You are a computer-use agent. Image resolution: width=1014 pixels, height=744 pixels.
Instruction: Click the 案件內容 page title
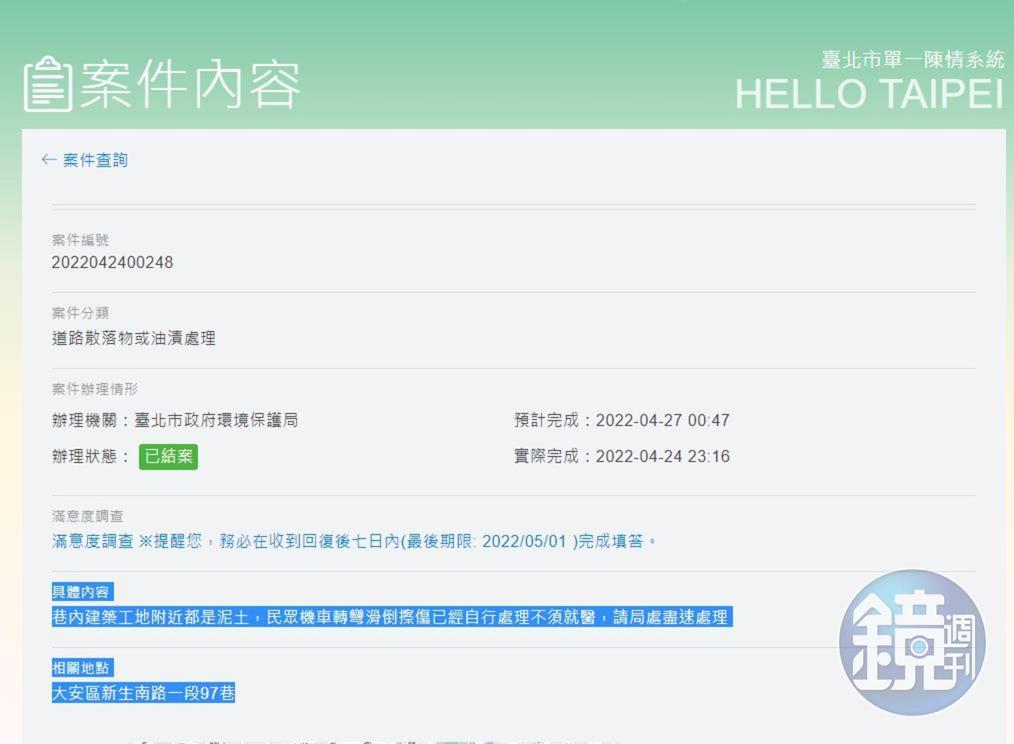(x=190, y=84)
